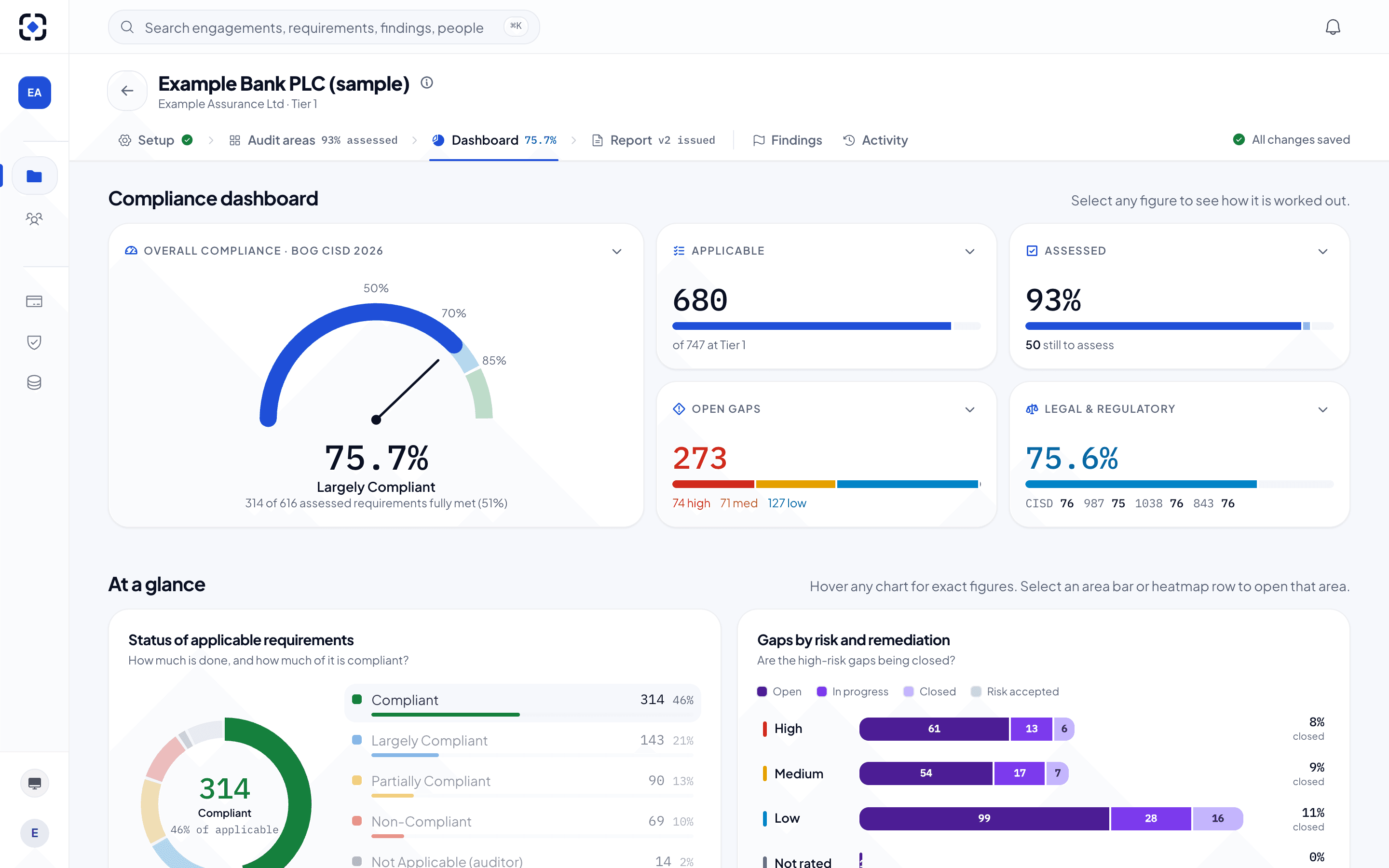Click the Open Gaps diamond icon
1389x868 pixels.
click(679, 409)
